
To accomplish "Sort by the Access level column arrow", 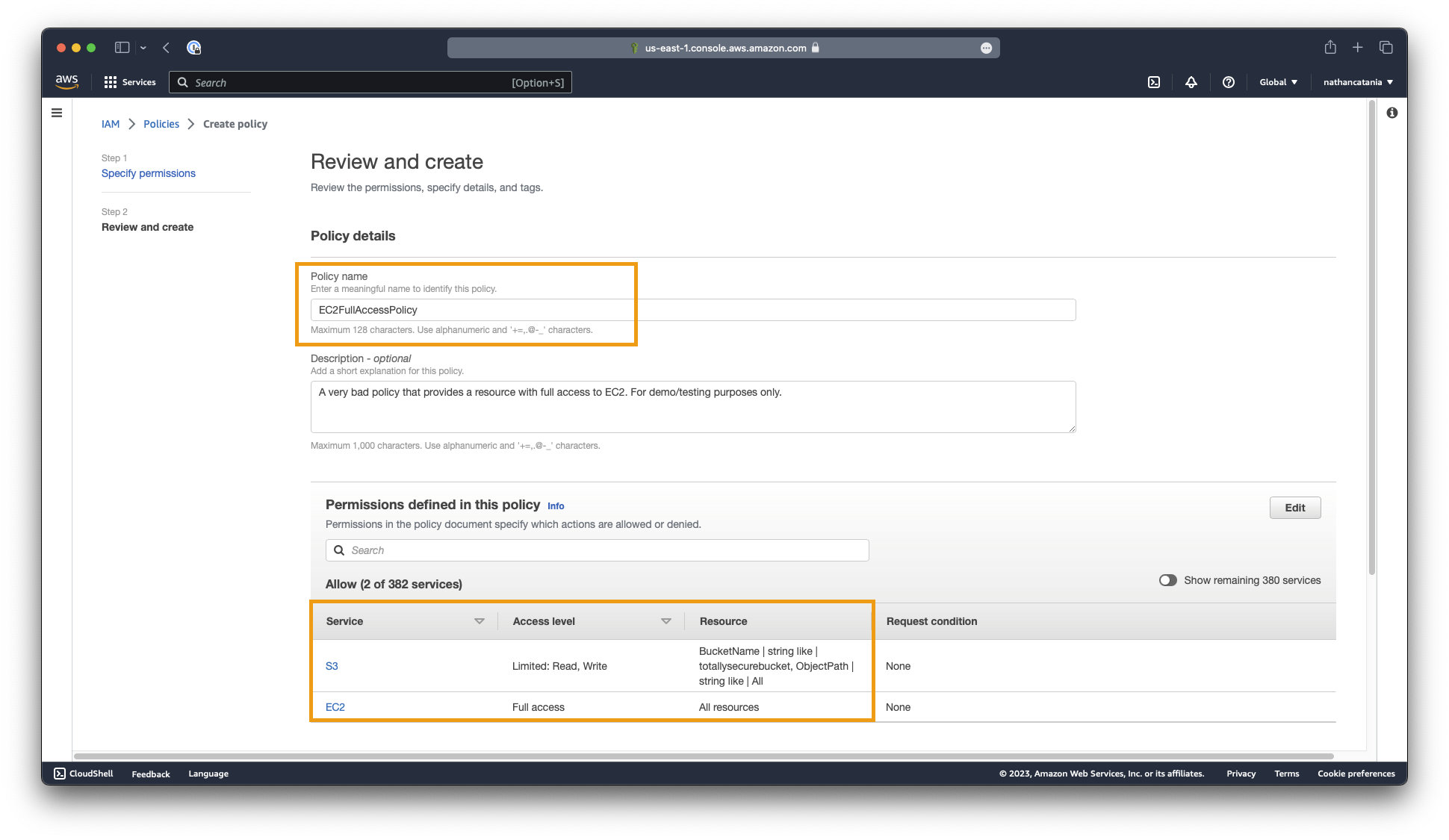I will click(x=666, y=621).
